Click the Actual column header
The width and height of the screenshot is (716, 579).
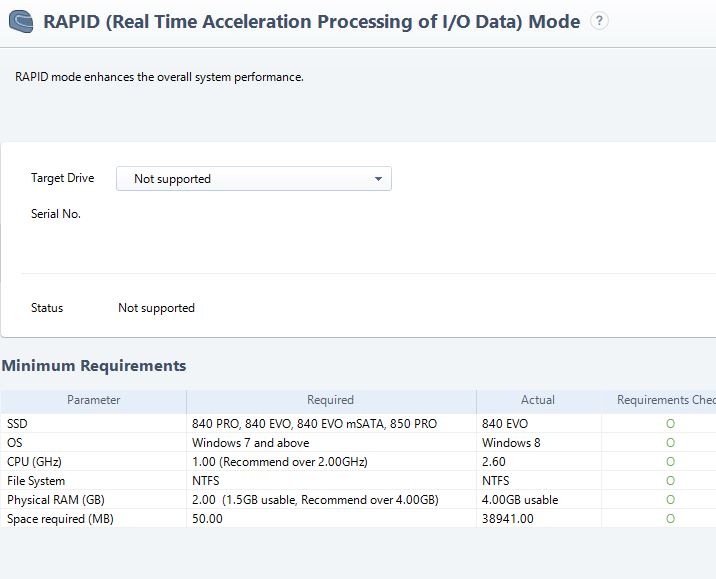click(x=538, y=400)
